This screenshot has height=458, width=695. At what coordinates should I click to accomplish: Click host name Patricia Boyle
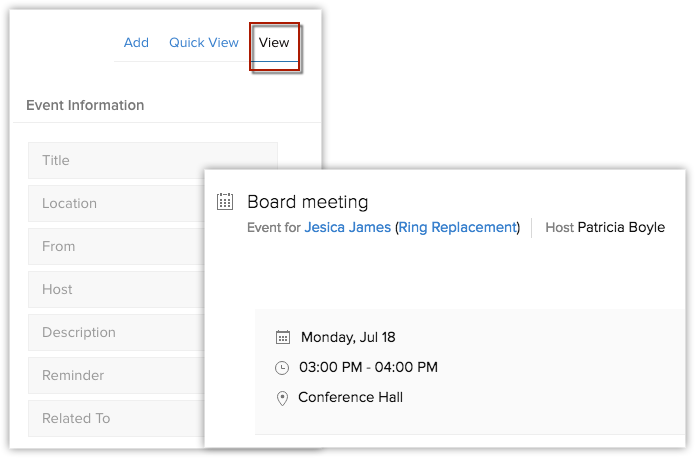point(621,228)
